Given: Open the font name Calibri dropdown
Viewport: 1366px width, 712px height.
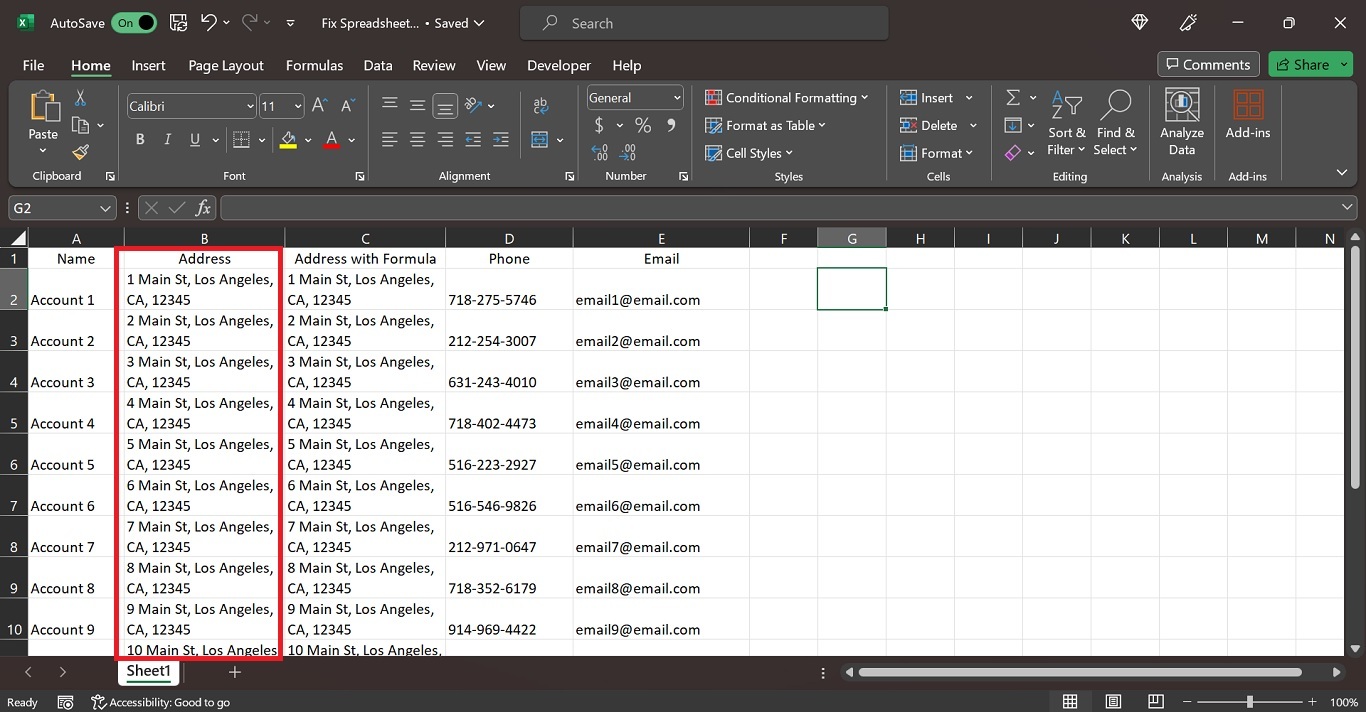Looking at the screenshot, I should (250, 106).
